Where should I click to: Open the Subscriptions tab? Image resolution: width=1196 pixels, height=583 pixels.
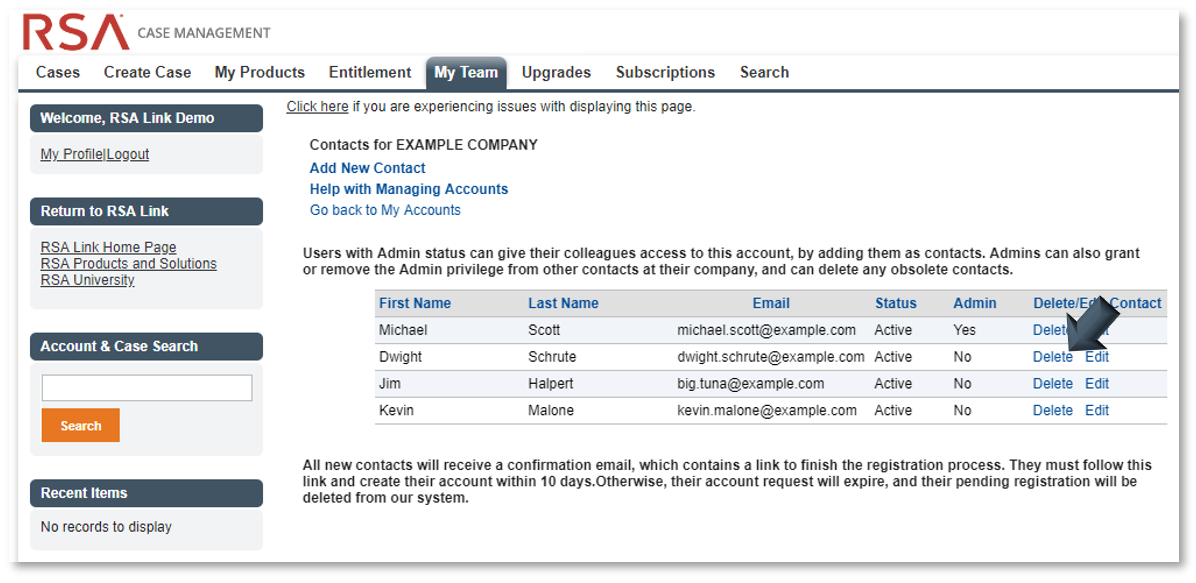[x=665, y=72]
